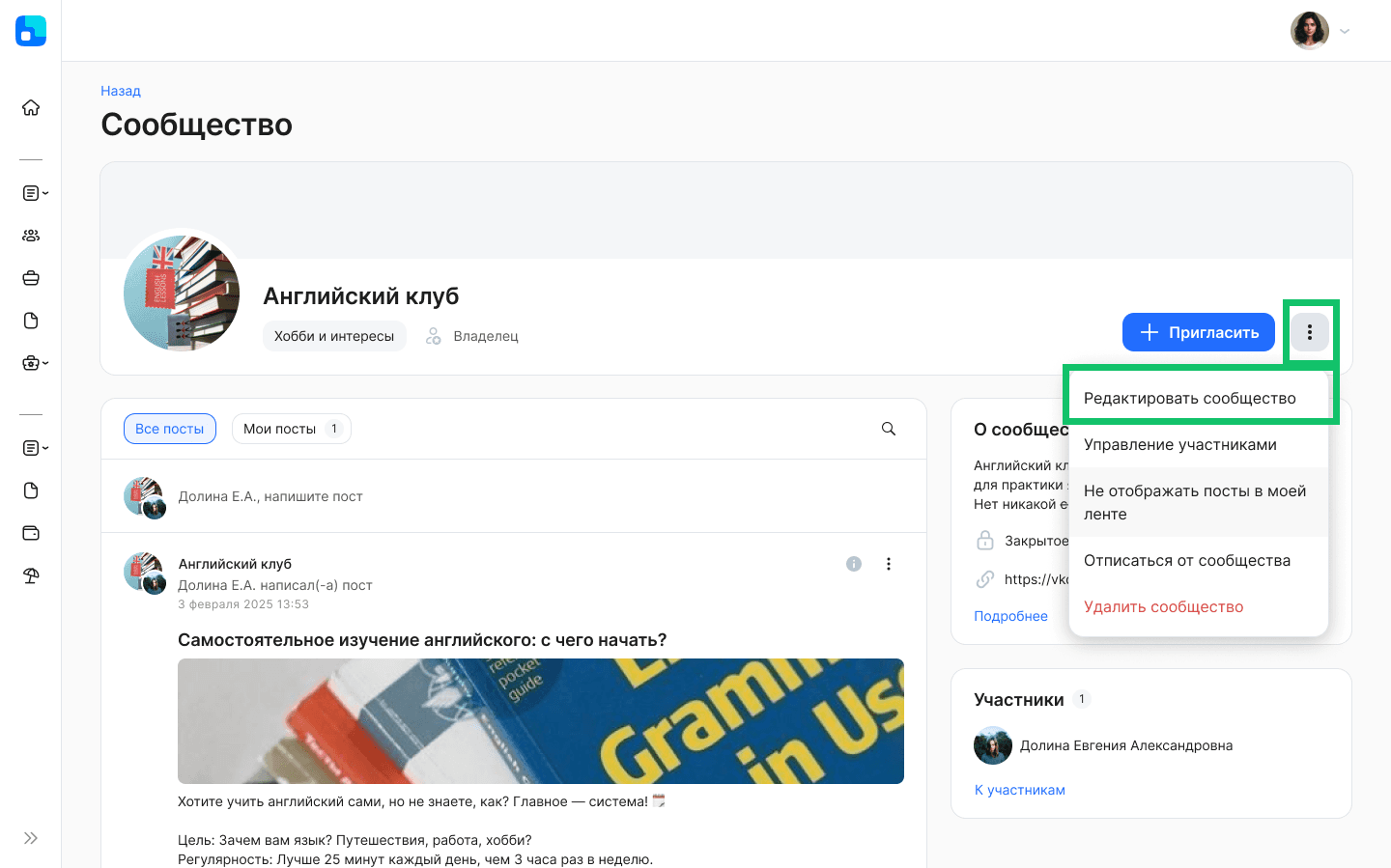Click the 'Пригласить' invite button
The image size is (1391, 868).
coord(1198,331)
